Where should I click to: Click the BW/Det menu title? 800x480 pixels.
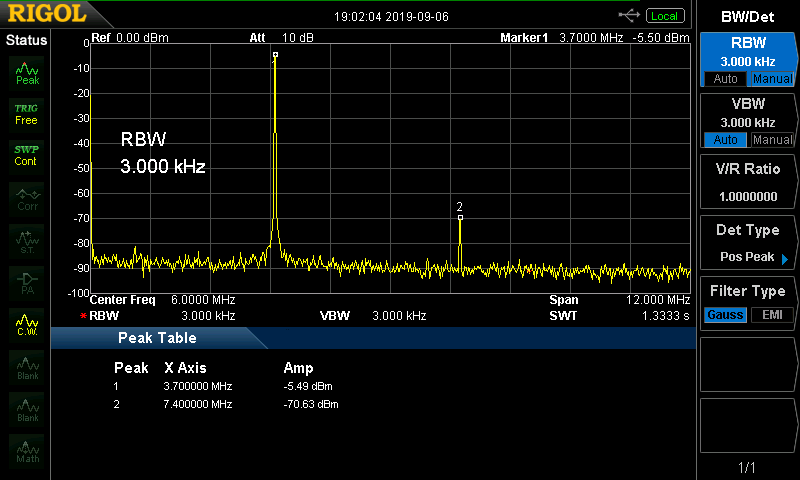tap(747, 16)
